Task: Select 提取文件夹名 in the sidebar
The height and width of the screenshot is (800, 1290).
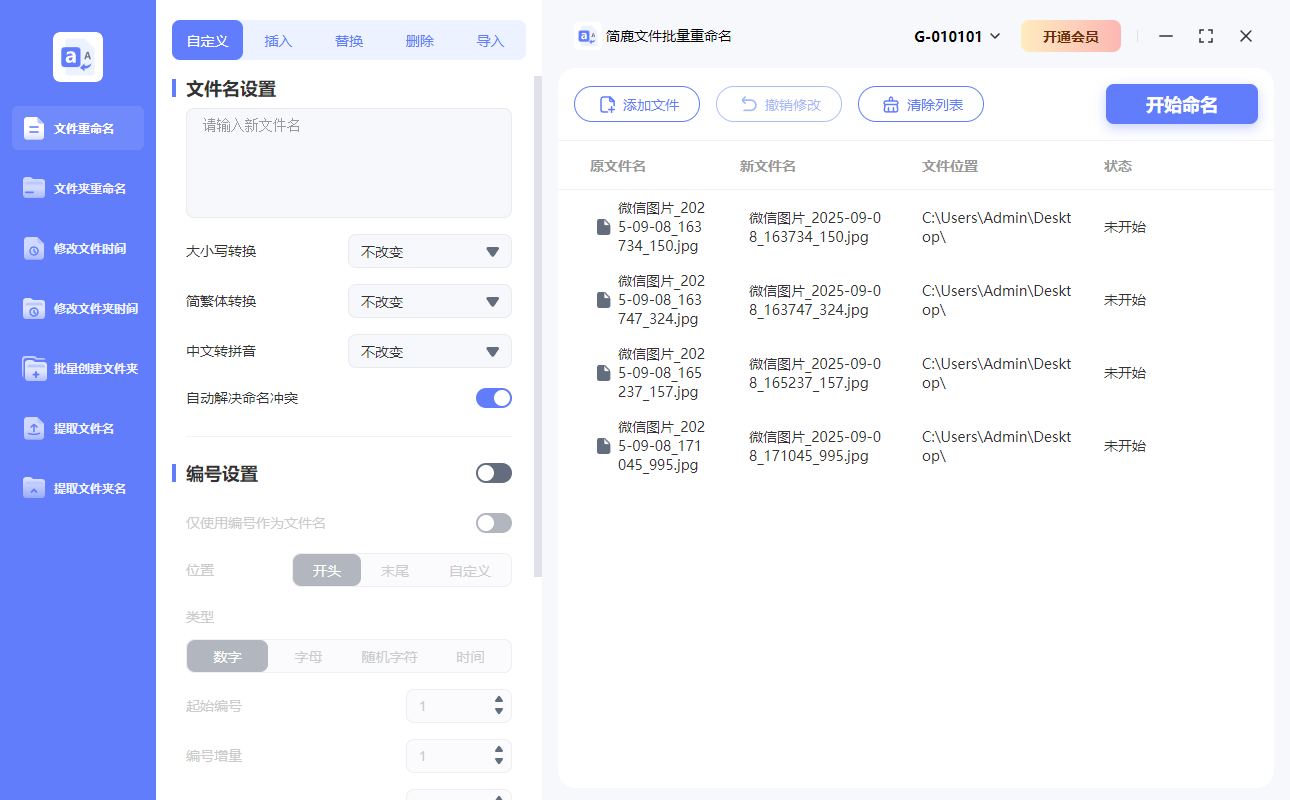Action: point(77,488)
